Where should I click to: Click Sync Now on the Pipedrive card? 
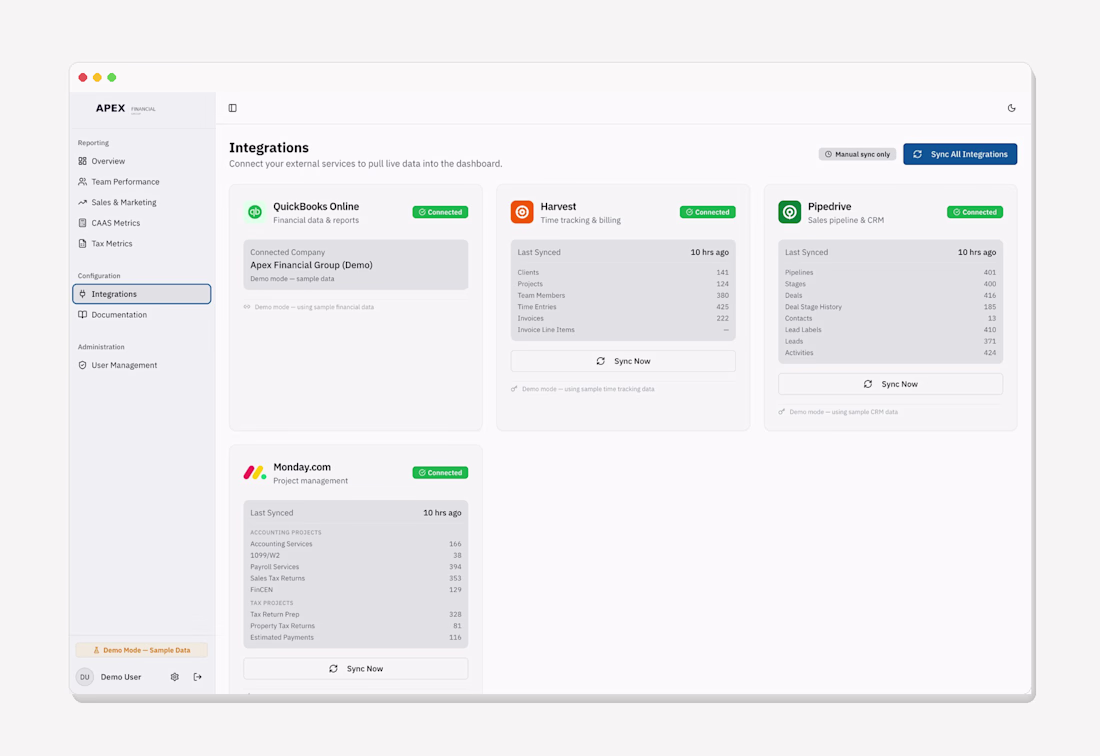tap(890, 384)
